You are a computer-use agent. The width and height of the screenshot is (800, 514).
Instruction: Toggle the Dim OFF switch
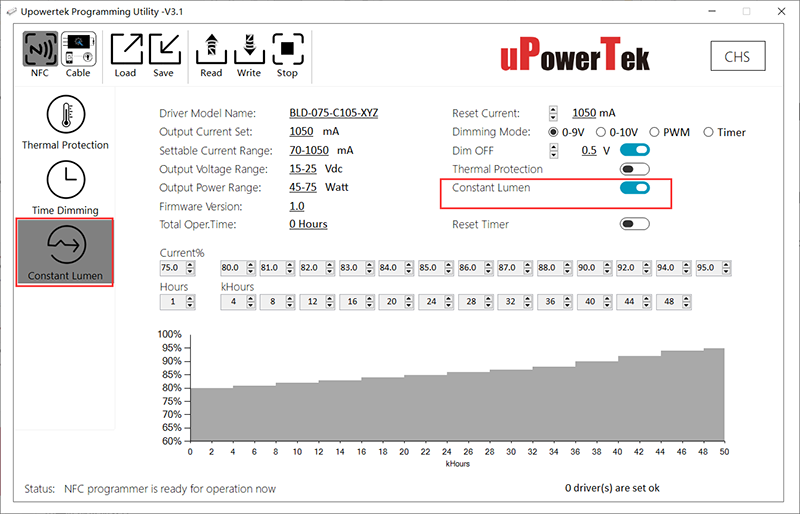point(635,150)
